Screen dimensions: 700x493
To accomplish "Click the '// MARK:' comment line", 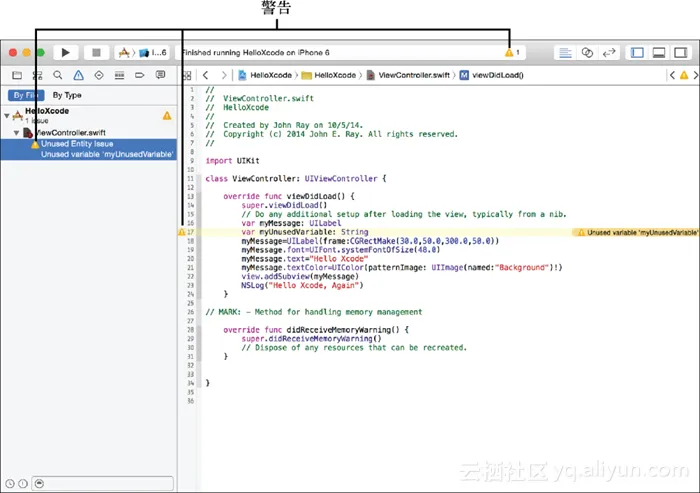I will coord(313,312).
